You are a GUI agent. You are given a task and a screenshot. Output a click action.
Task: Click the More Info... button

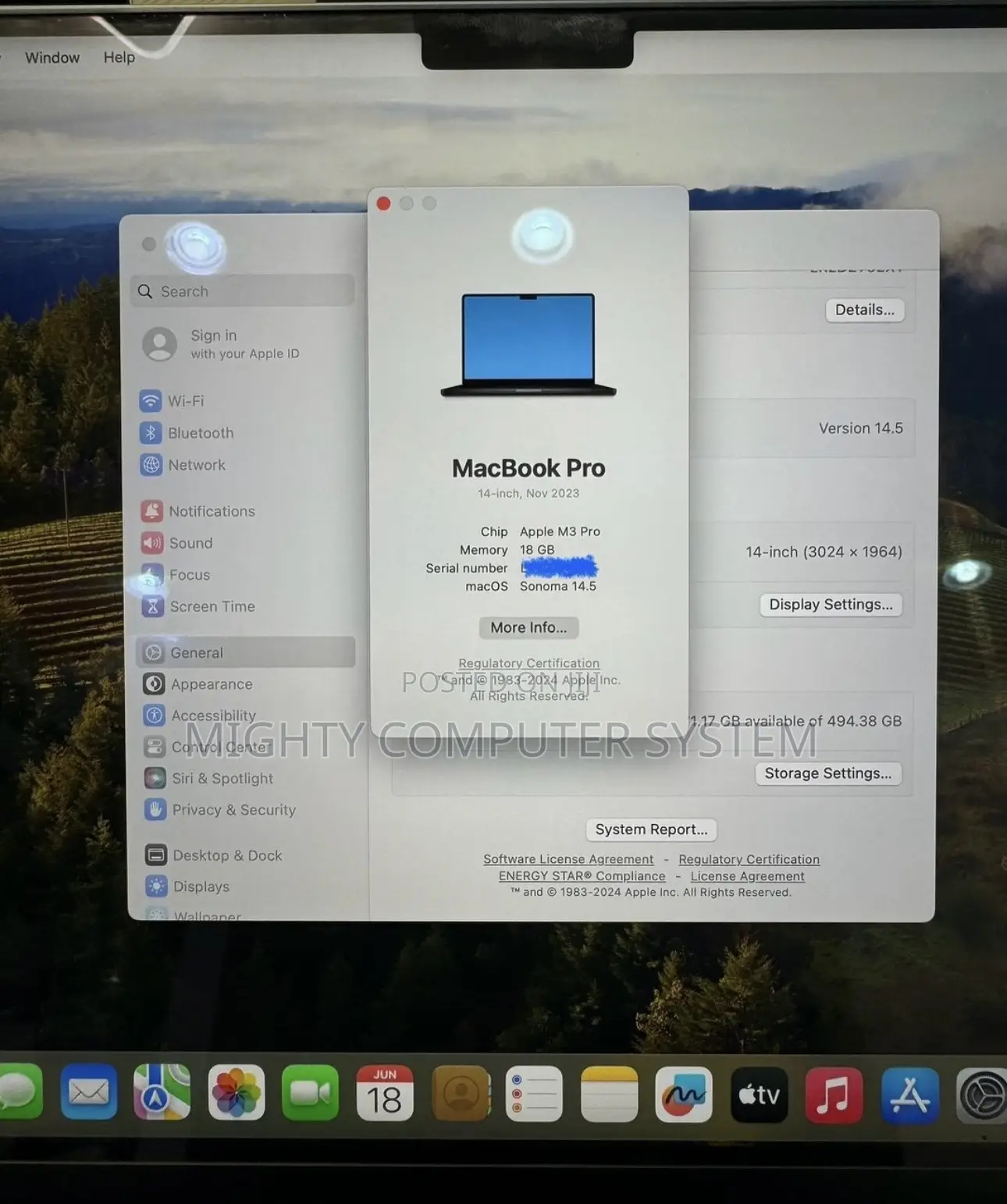click(x=528, y=627)
